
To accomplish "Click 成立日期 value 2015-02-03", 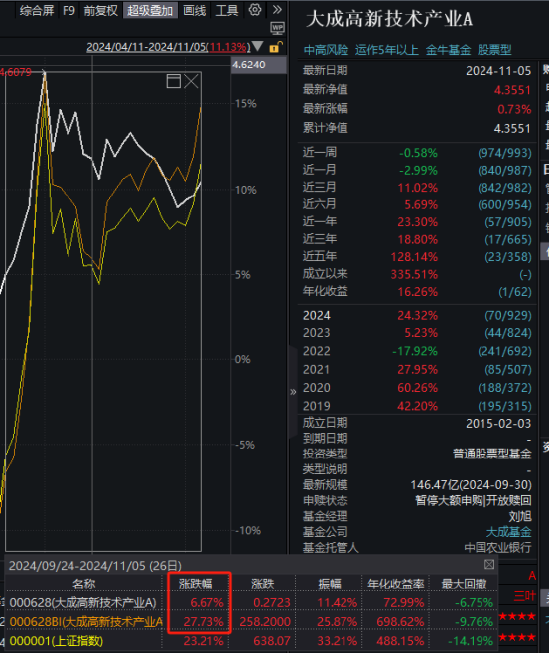I will (x=499, y=424).
